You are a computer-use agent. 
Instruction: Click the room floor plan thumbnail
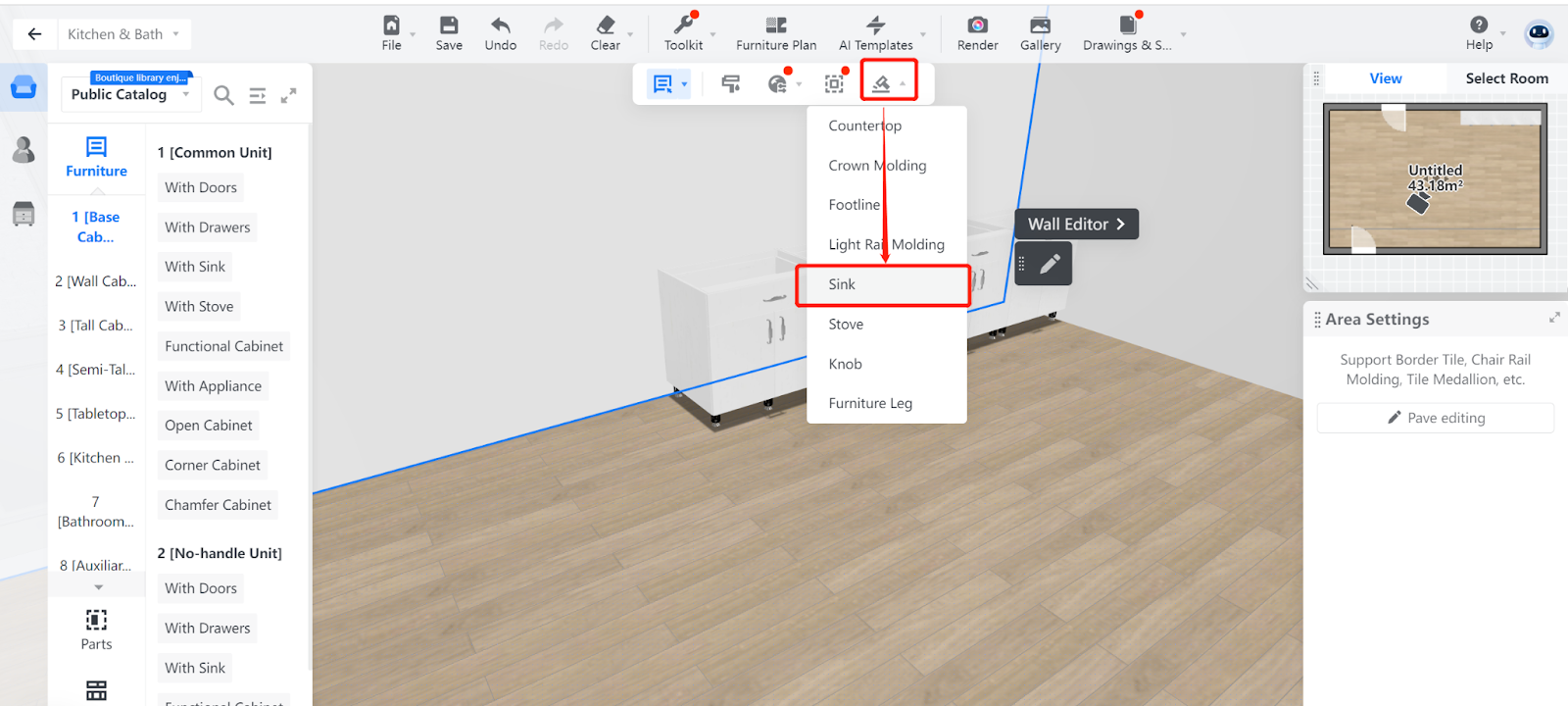pos(1435,178)
